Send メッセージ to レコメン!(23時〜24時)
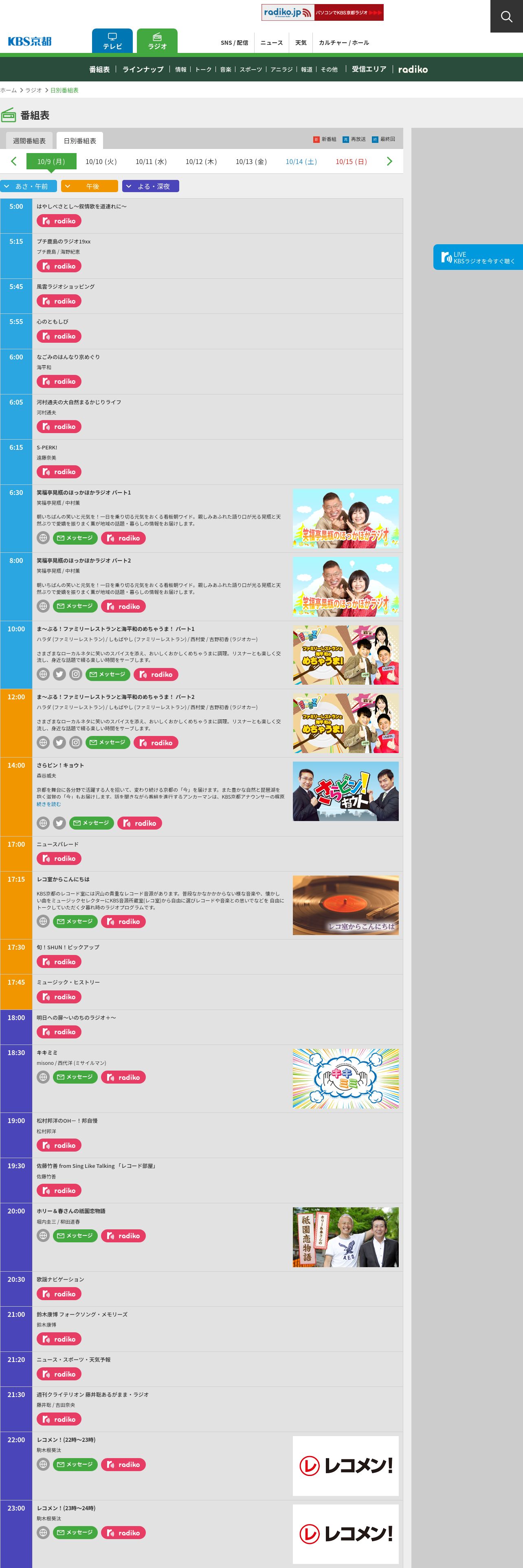This screenshot has width=523, height=1568. click(x=75, y=1533)
